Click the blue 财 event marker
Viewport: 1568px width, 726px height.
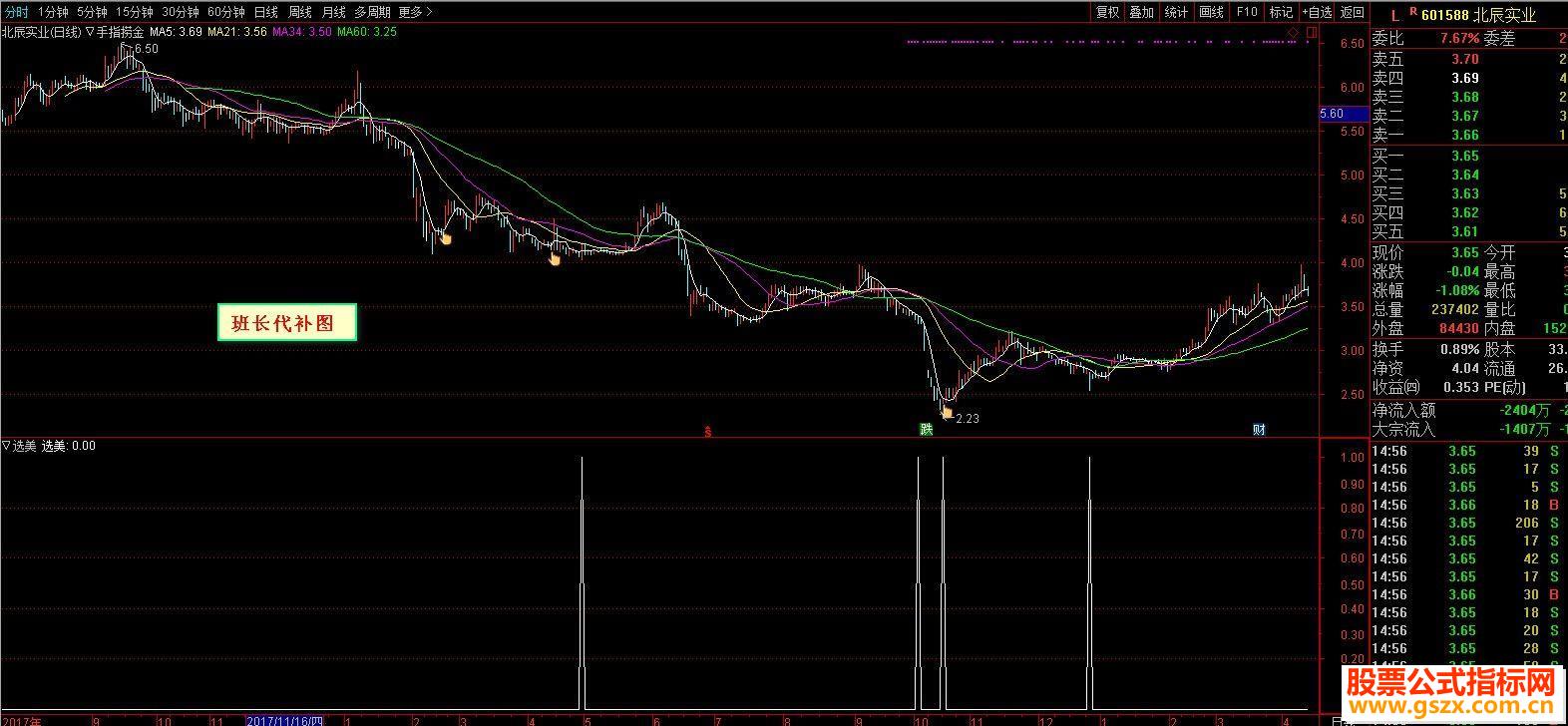[1259, 430]
